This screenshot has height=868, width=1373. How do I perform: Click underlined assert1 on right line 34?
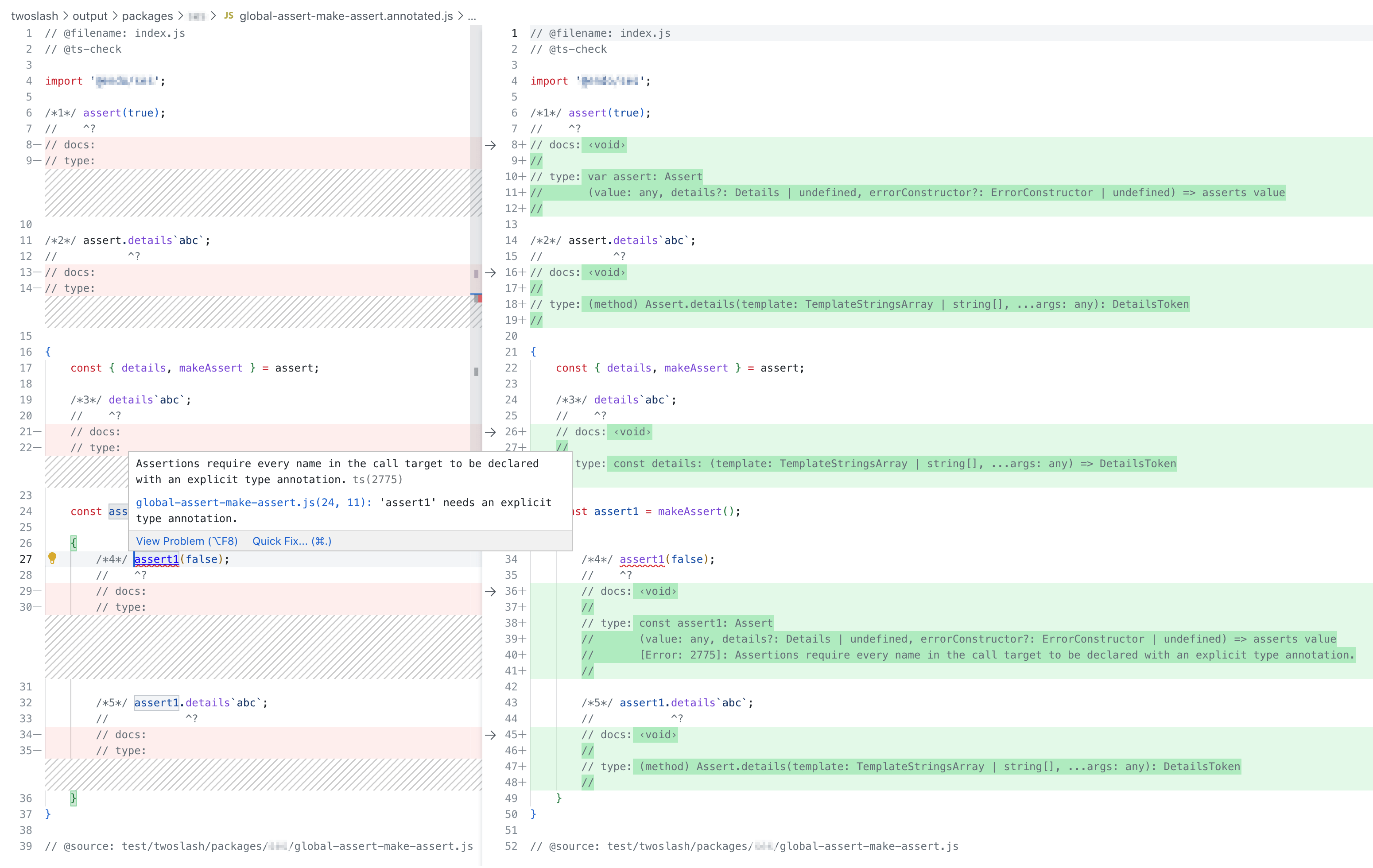point(641,559)
